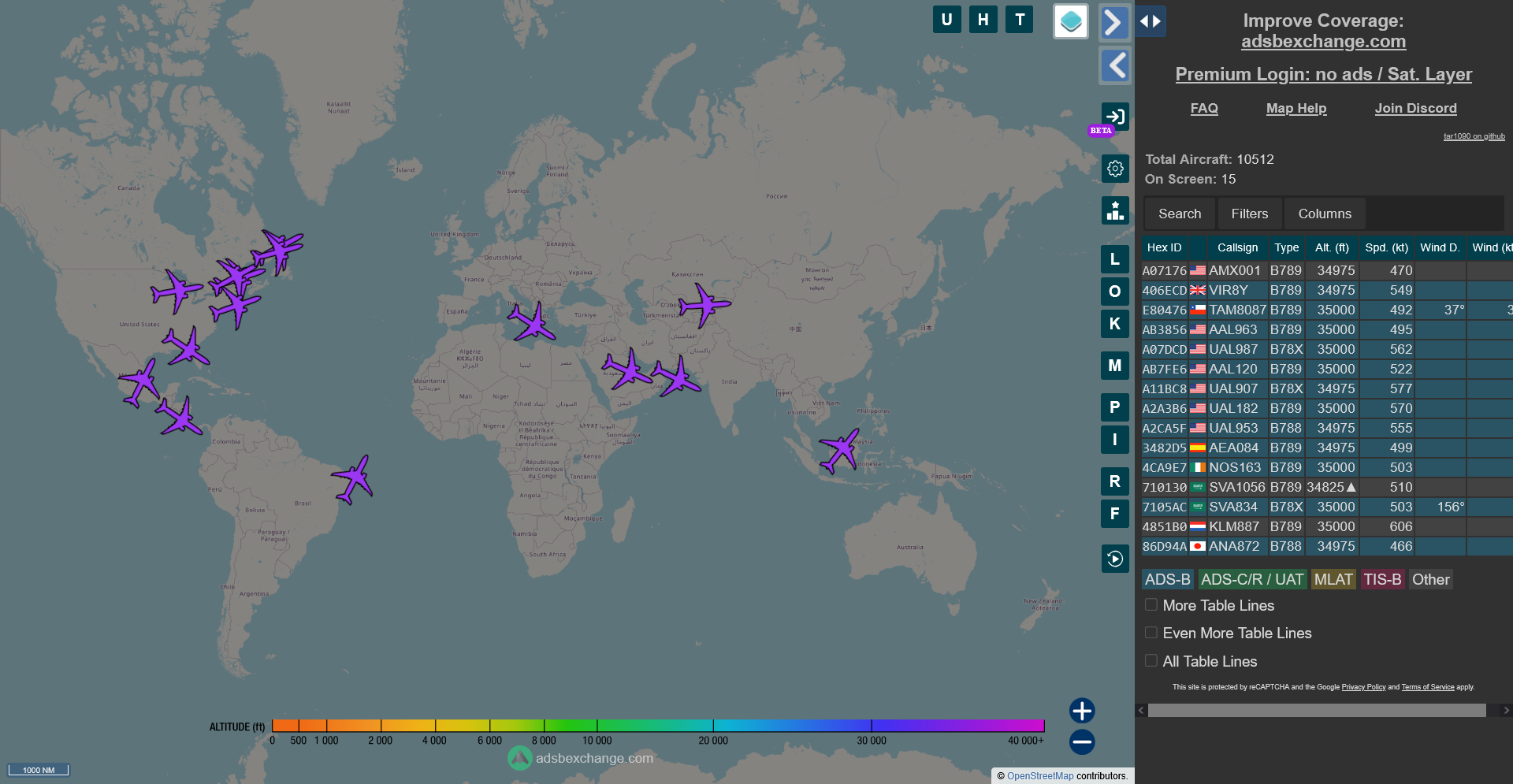Image resolution: width=1513 pixels, height=784 pixels.
Task: Click the aircraft icon over Uzbekistan
Action: tap(704, 305)
